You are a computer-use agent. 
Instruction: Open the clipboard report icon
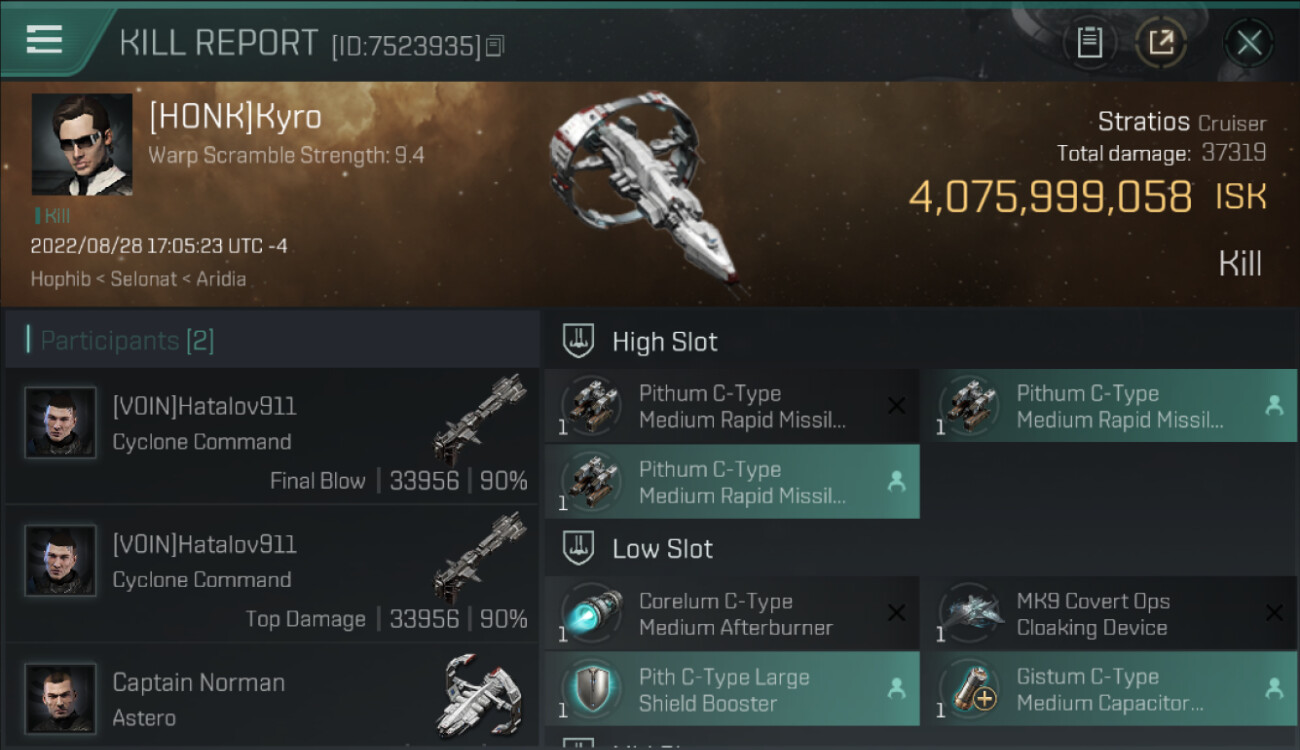click(x=1089, y=42)
